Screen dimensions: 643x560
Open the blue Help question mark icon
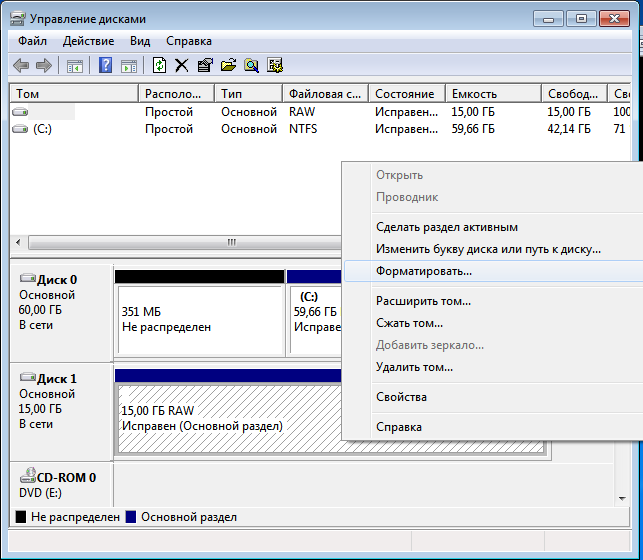point(105,65)
